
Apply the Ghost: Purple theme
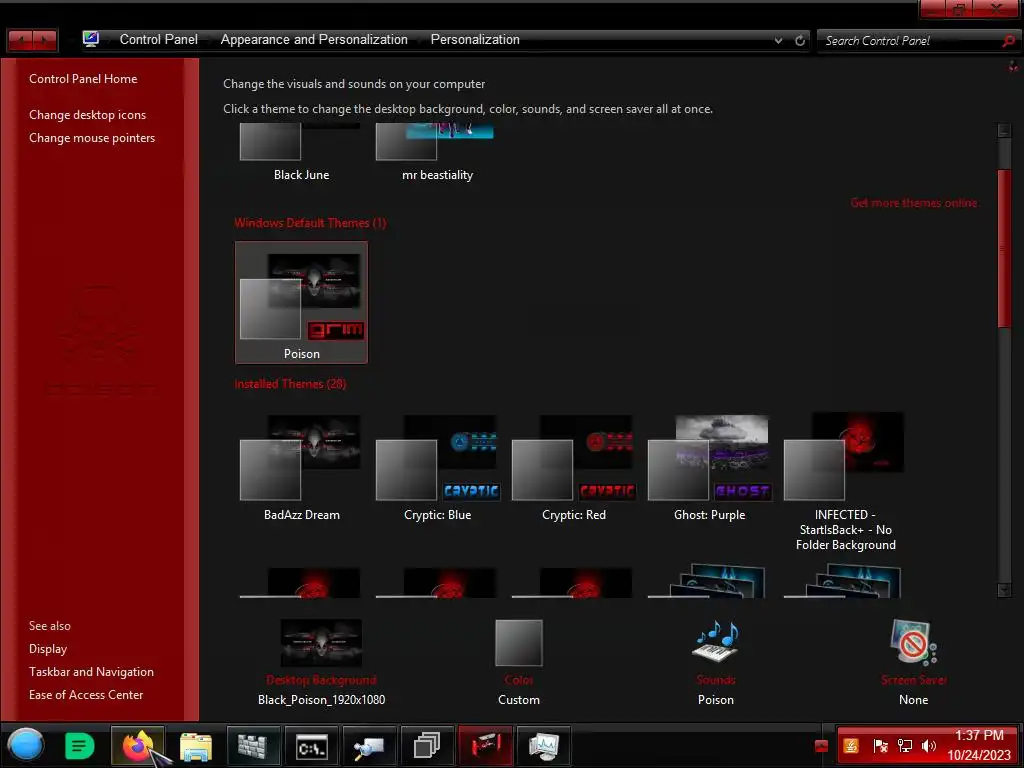709,468
